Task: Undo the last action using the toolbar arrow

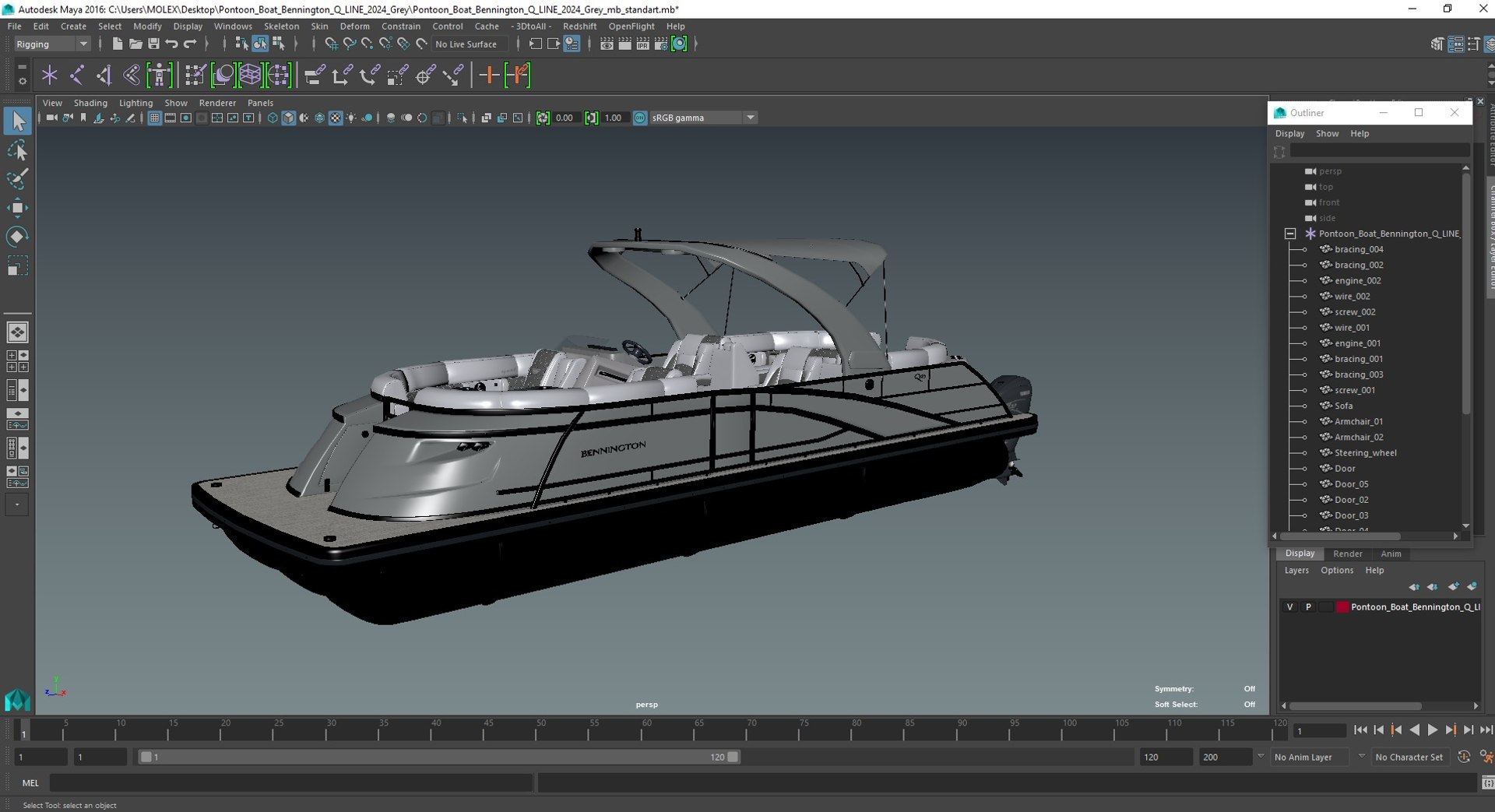Action: pyautogui.click(x=172, y=44)
